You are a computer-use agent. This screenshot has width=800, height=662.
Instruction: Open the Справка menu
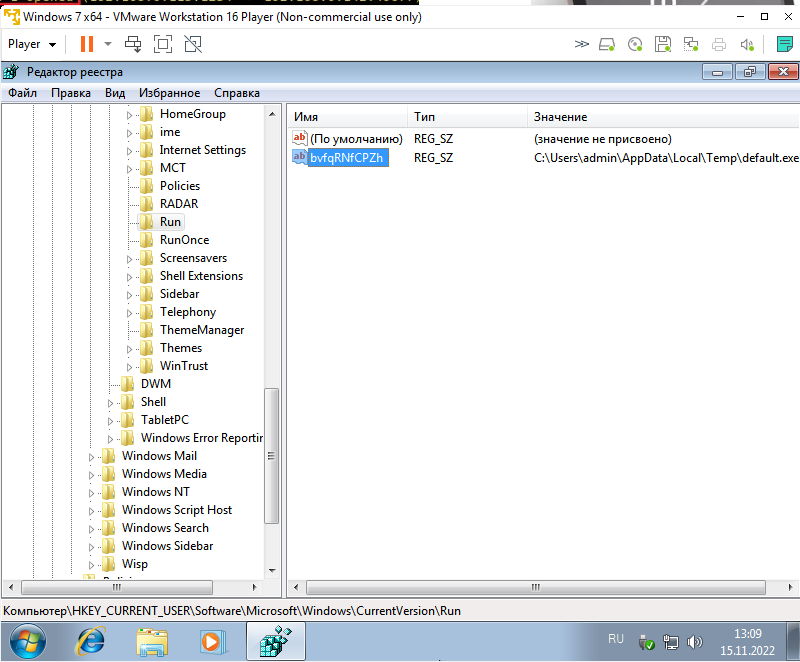click(x=237, y=93)
